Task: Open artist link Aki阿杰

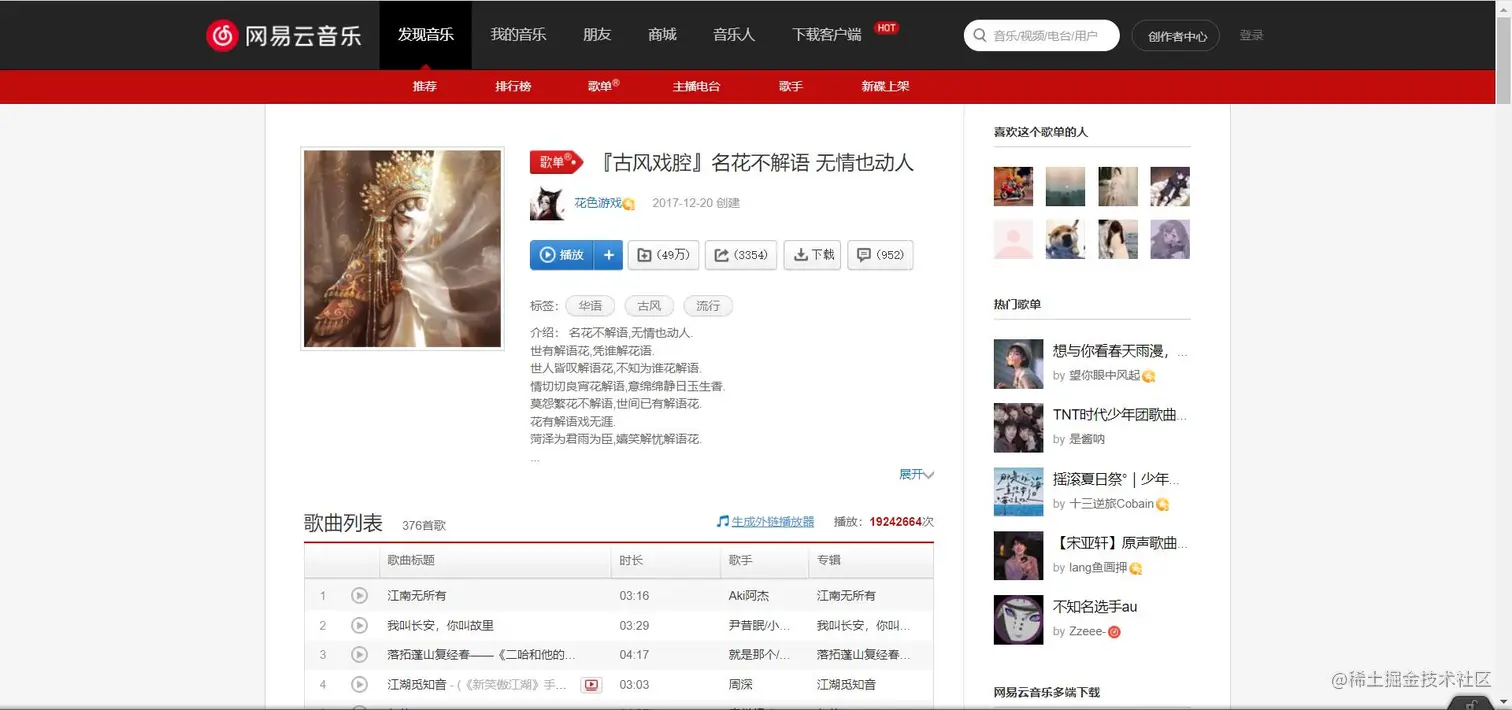Action: 749,596
